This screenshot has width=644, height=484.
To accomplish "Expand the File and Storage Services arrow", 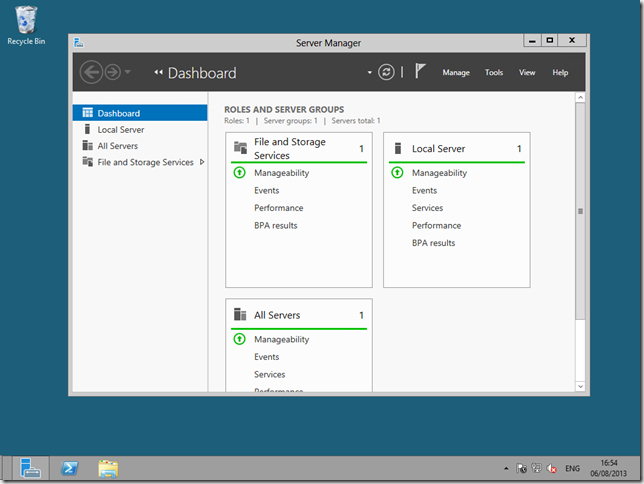I will click(202, 162).
